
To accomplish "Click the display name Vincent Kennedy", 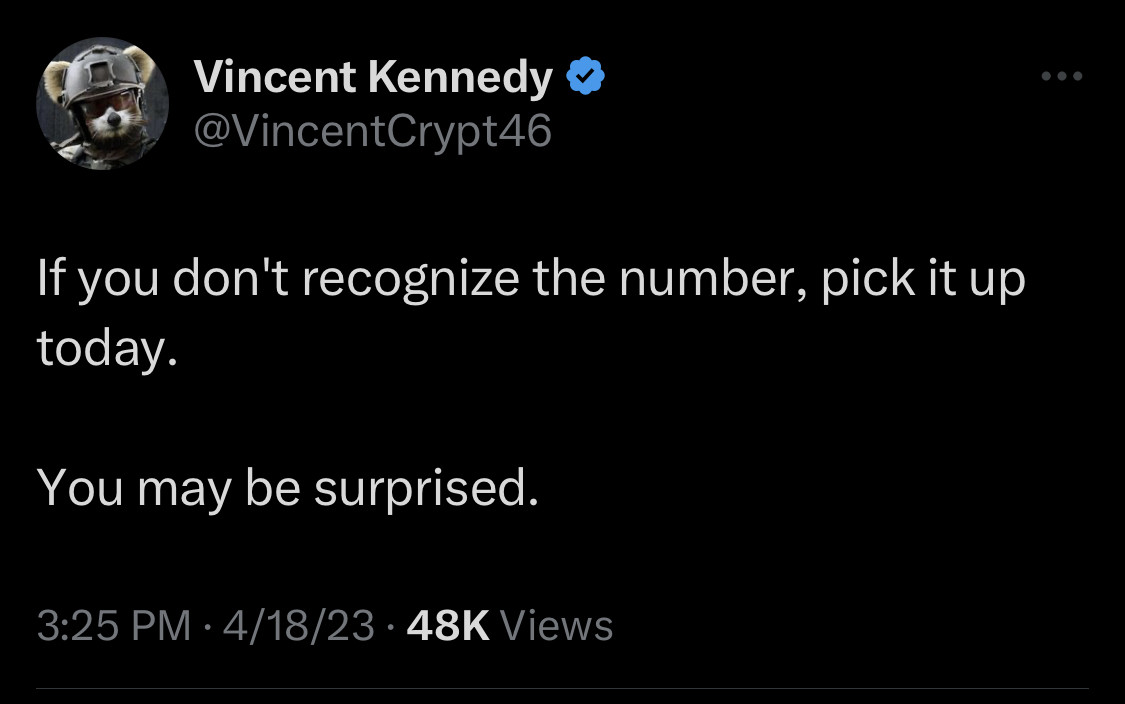I will coord(372,78).
